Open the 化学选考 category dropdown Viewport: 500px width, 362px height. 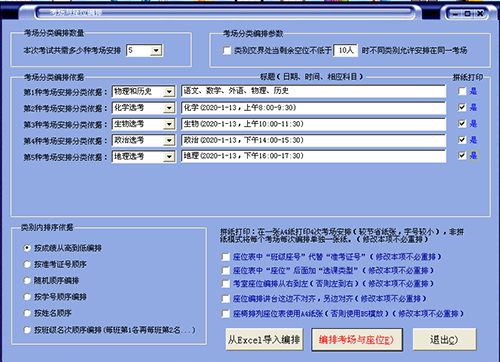click(x=169, y=108)
